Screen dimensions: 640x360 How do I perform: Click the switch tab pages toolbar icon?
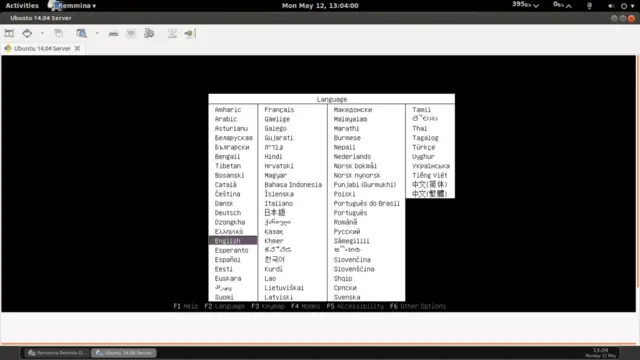tap(59, 33)
